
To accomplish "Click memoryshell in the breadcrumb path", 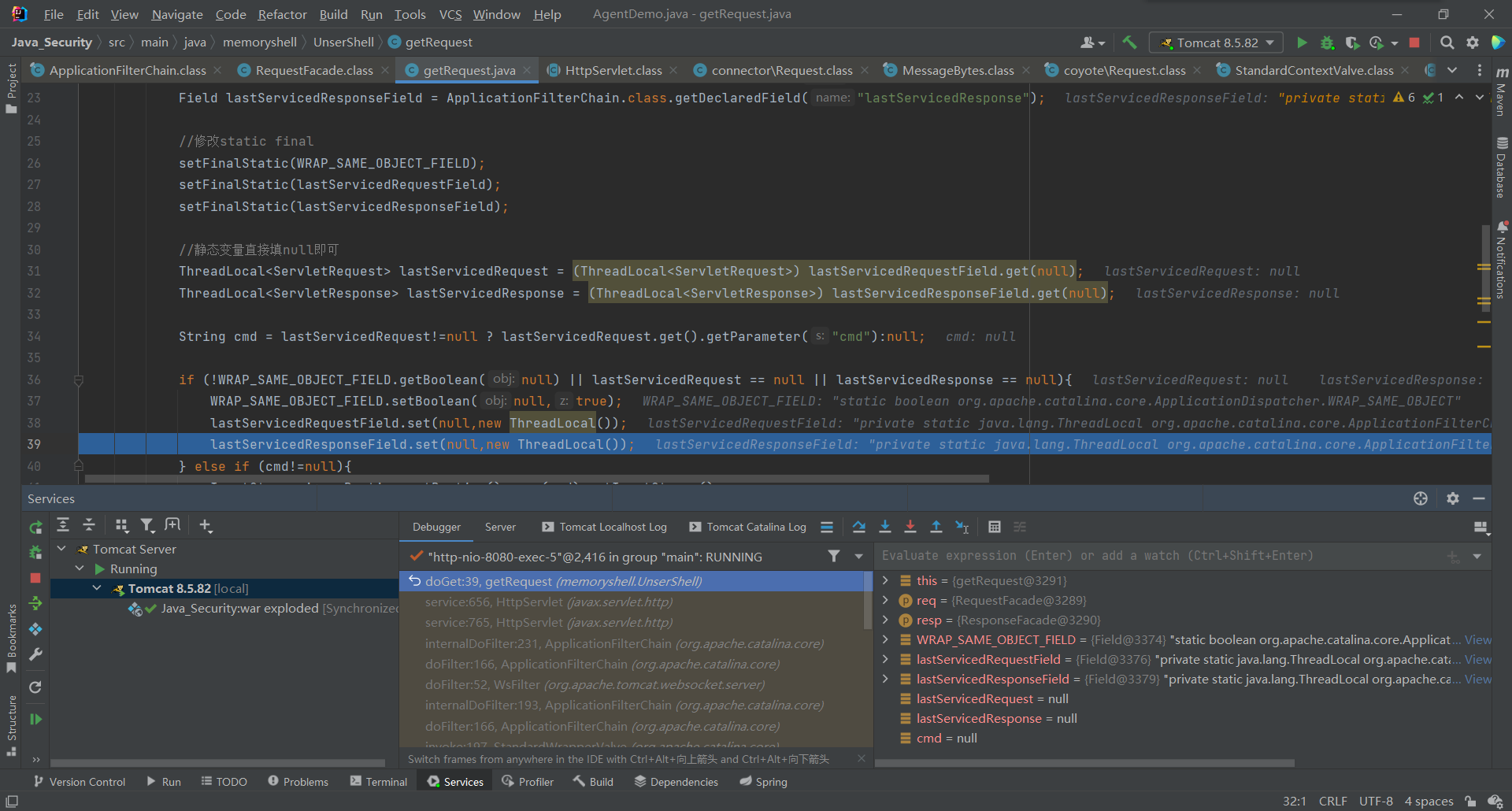I will click(x=259, y=43).
